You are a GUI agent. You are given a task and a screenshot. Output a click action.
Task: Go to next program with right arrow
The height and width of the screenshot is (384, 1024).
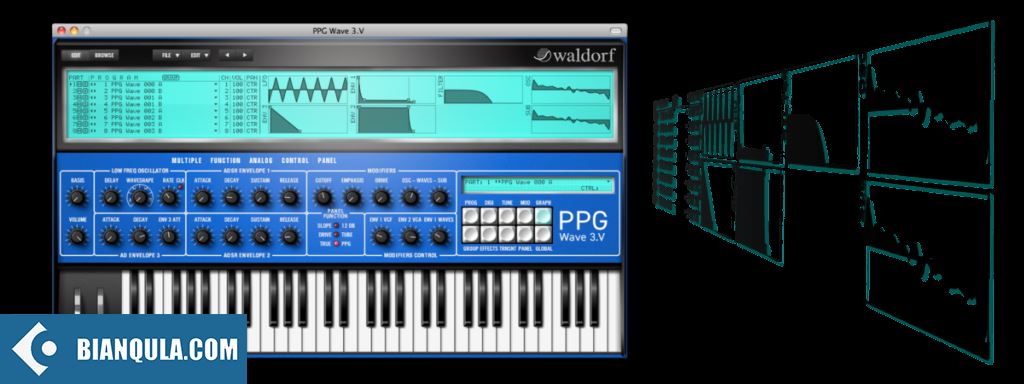(x=244, y=56)
